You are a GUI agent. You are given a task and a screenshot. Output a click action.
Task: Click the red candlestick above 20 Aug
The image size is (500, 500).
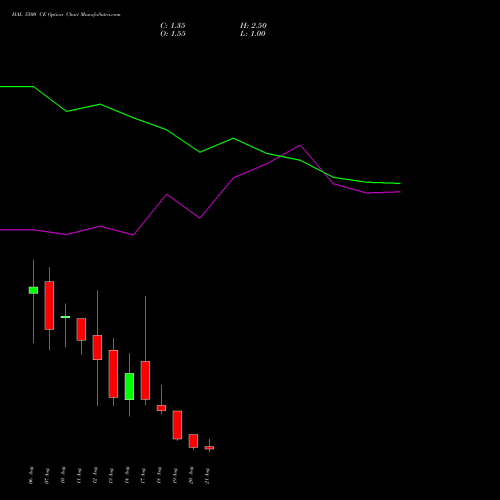(x=193, y=441)
